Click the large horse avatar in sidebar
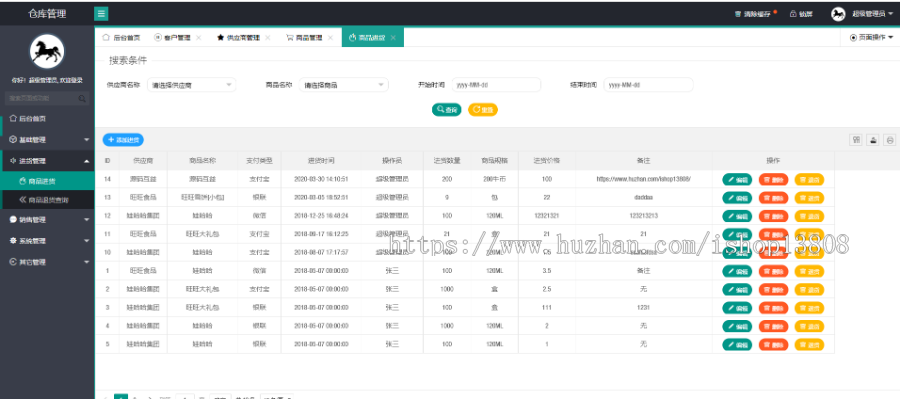Image resolution: width=900 pixels, height=399 pixels. click(47, 52)
